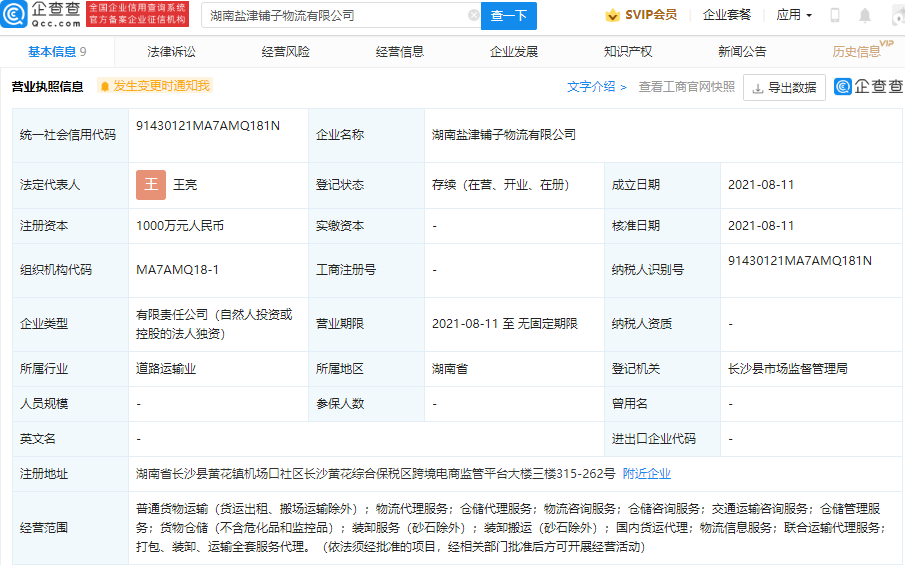Open 王亮 legal representative link
The image size is (905, 565).
(185, 185)
